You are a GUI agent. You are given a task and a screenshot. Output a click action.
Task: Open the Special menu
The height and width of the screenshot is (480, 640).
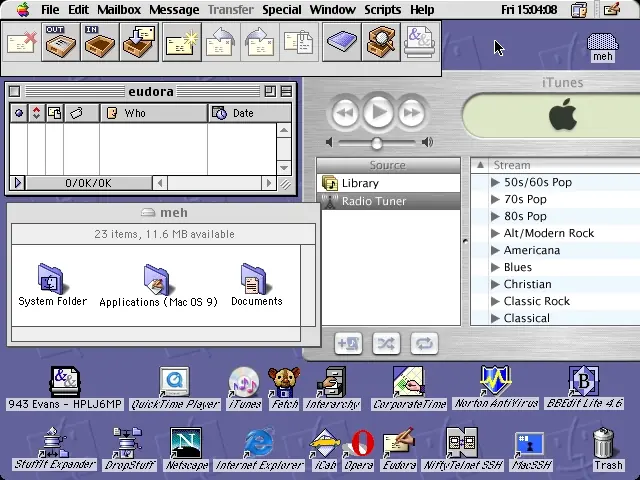pyautogui.click(x=282, y=9)
